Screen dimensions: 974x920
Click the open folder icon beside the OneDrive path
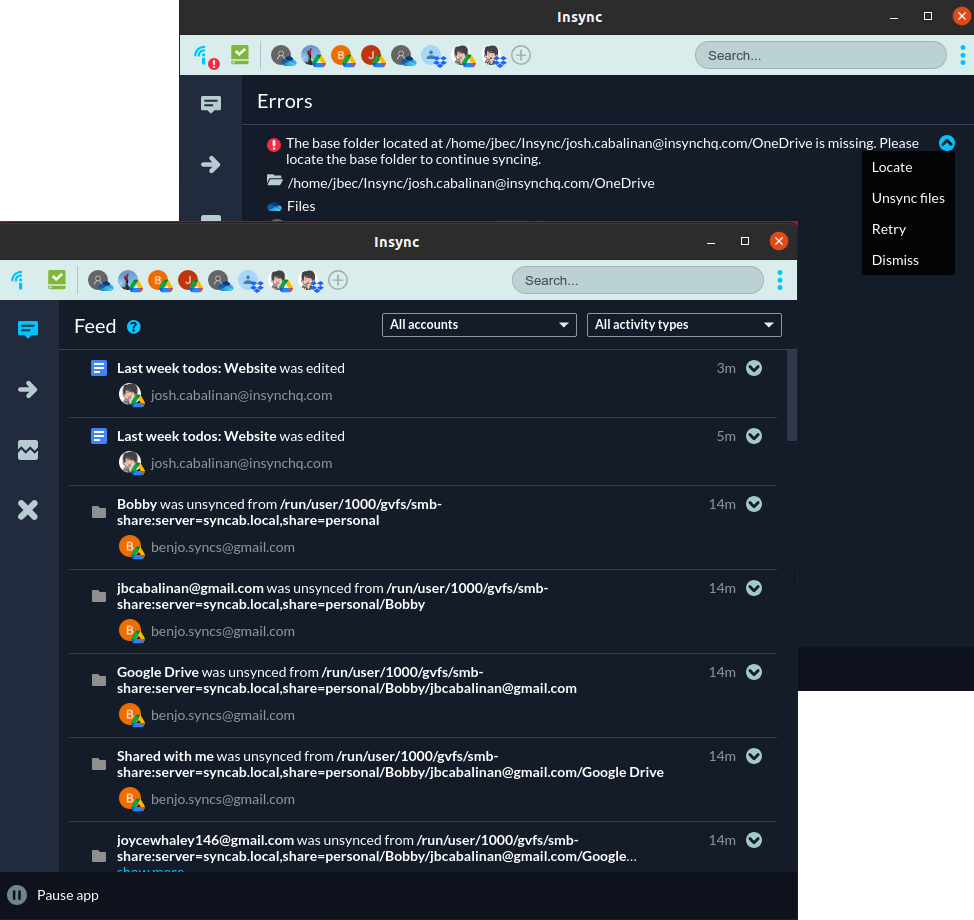coord(275,181)
